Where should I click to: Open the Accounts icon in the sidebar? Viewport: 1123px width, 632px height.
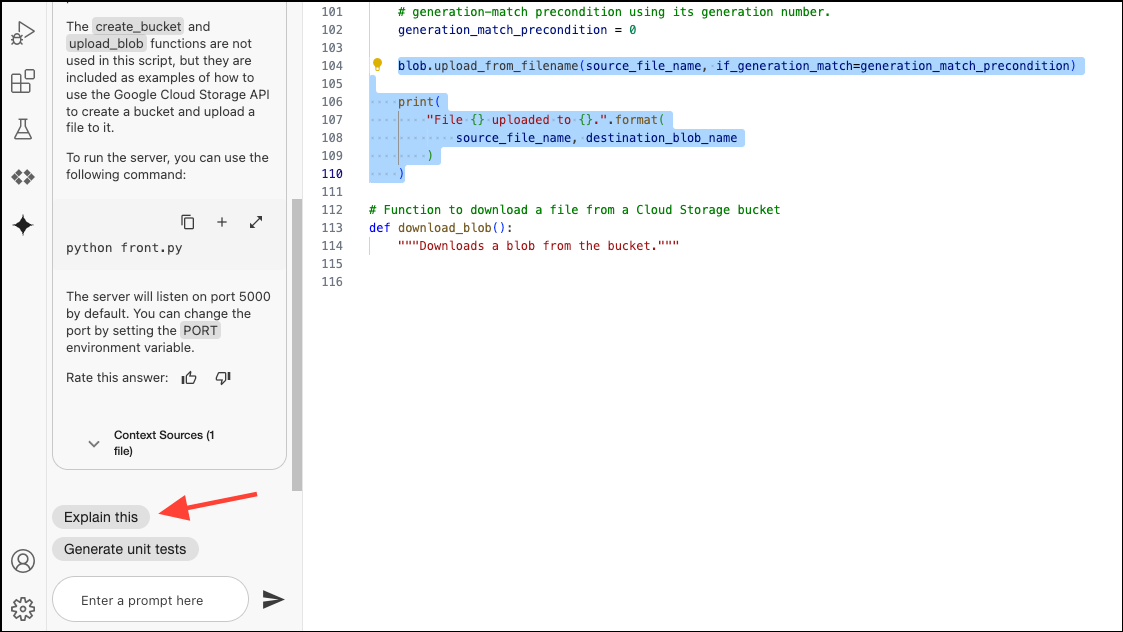click(x=22, y=561)
